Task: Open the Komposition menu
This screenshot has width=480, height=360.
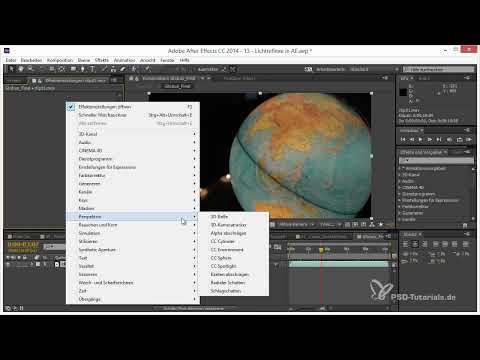Action: point(60,60)
